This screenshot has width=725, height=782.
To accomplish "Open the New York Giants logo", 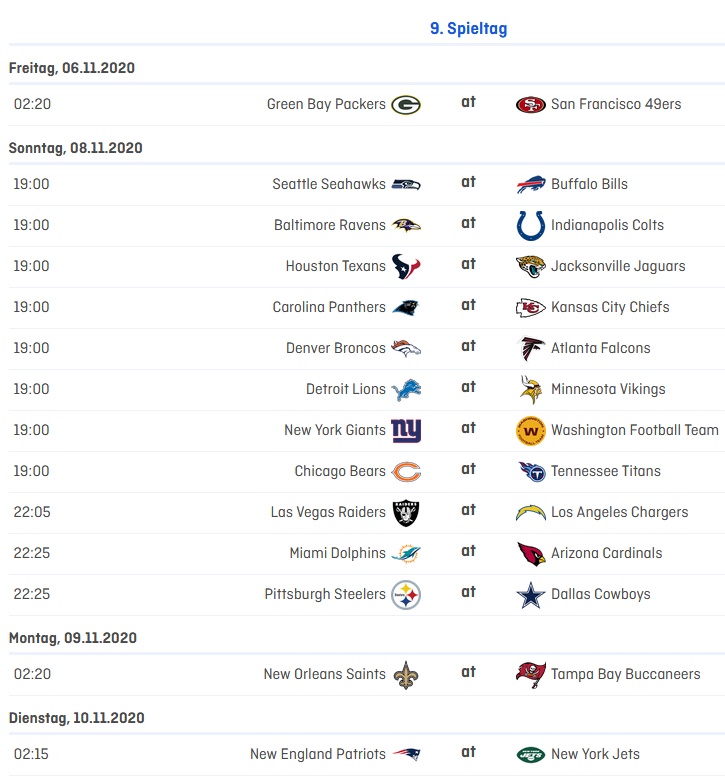I will 406,430.
